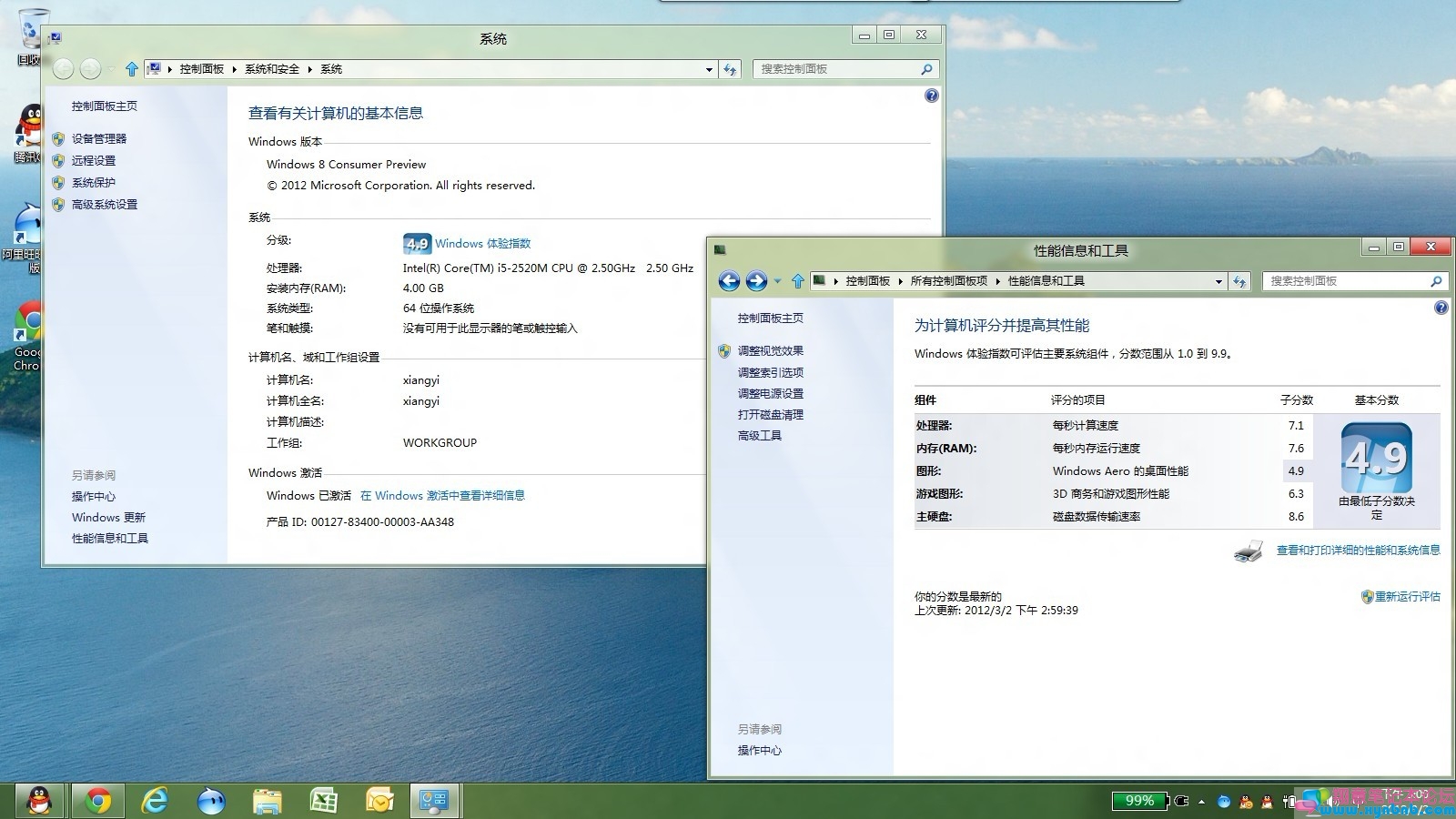Show hidden system tray icons
Image resolution: width=1456 pixels, height=819 pixels.
(1201, 802)
